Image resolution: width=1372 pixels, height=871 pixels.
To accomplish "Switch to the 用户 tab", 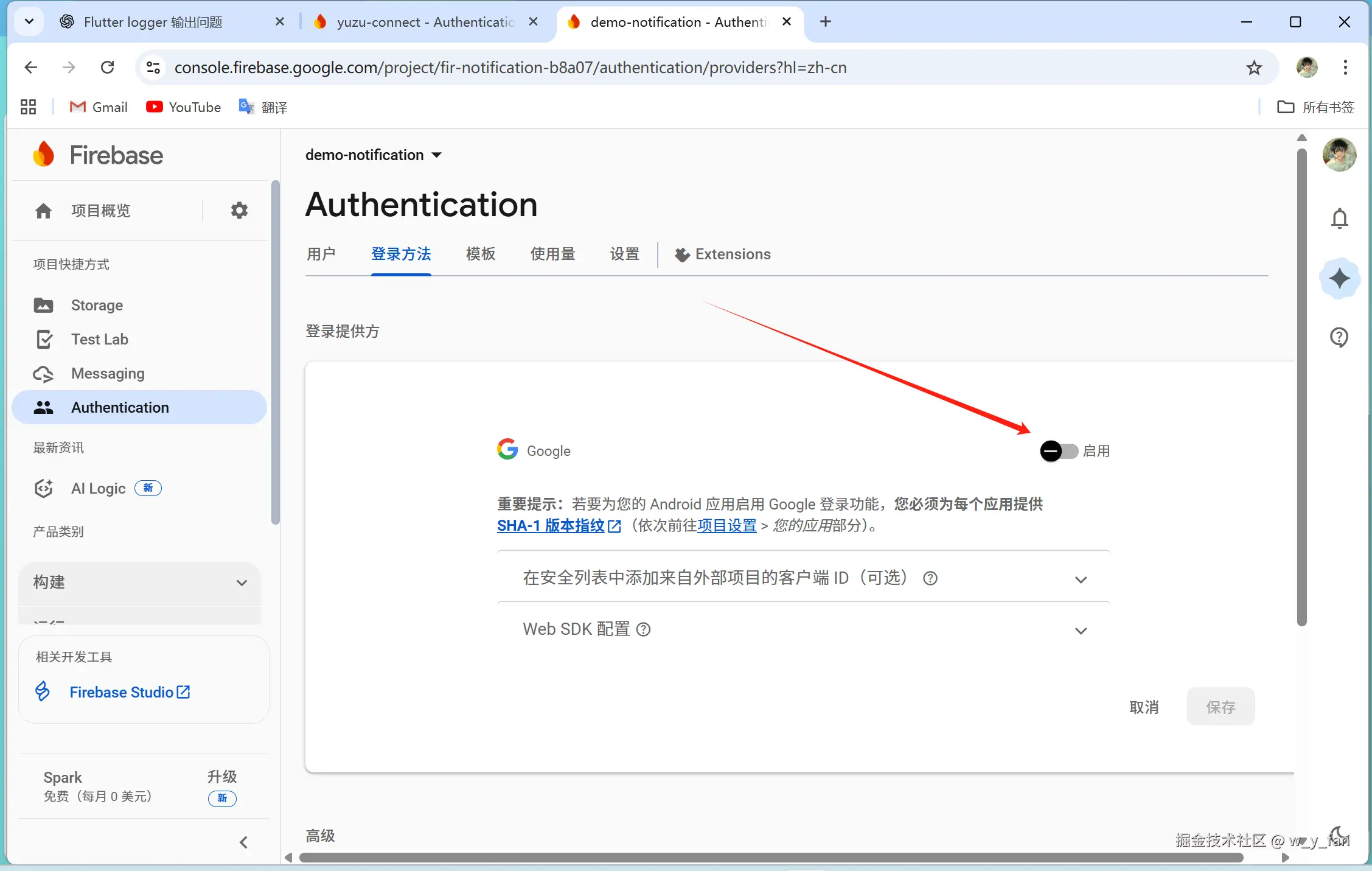I will point(321,254).
